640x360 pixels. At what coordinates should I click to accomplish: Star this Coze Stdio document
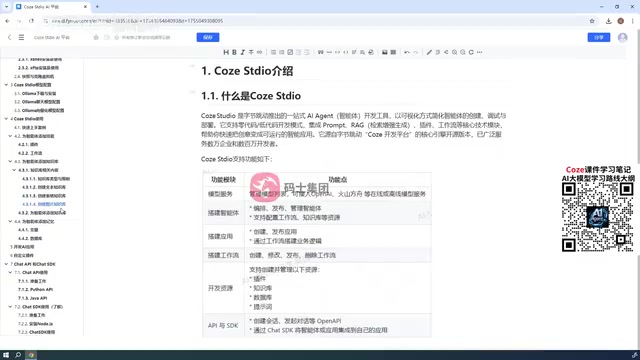coord(96,37)
